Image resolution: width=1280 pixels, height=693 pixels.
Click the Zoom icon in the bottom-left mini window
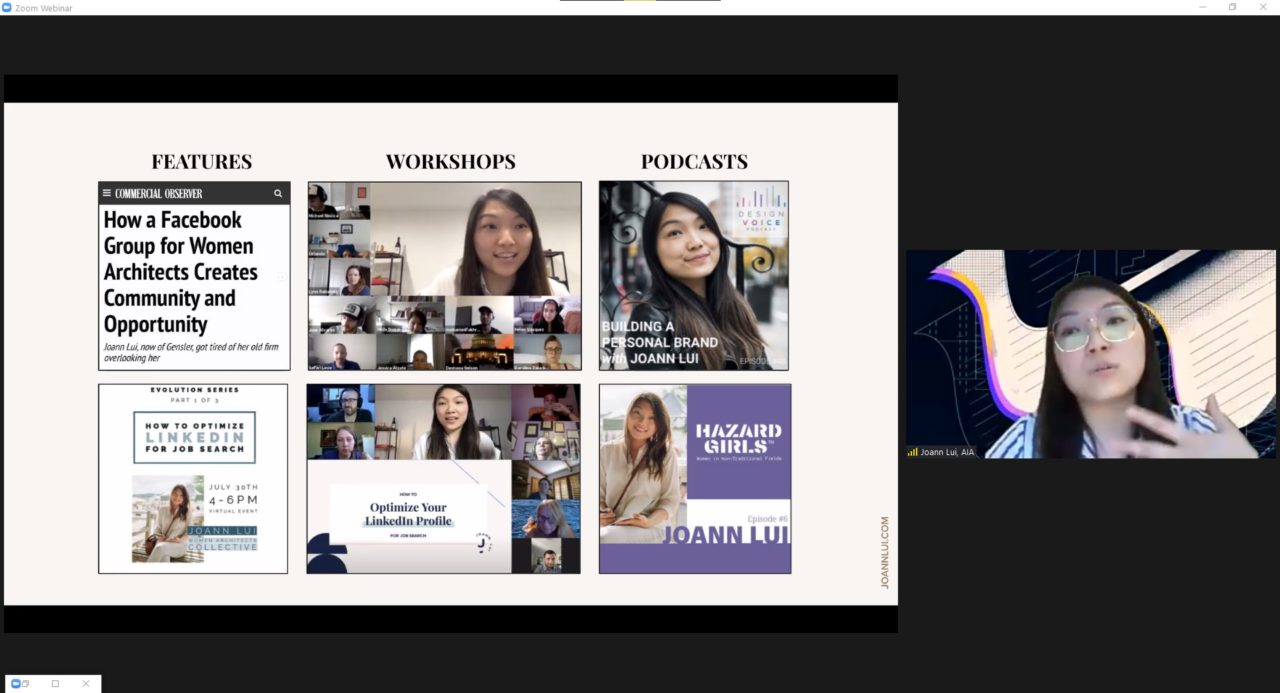15,684
